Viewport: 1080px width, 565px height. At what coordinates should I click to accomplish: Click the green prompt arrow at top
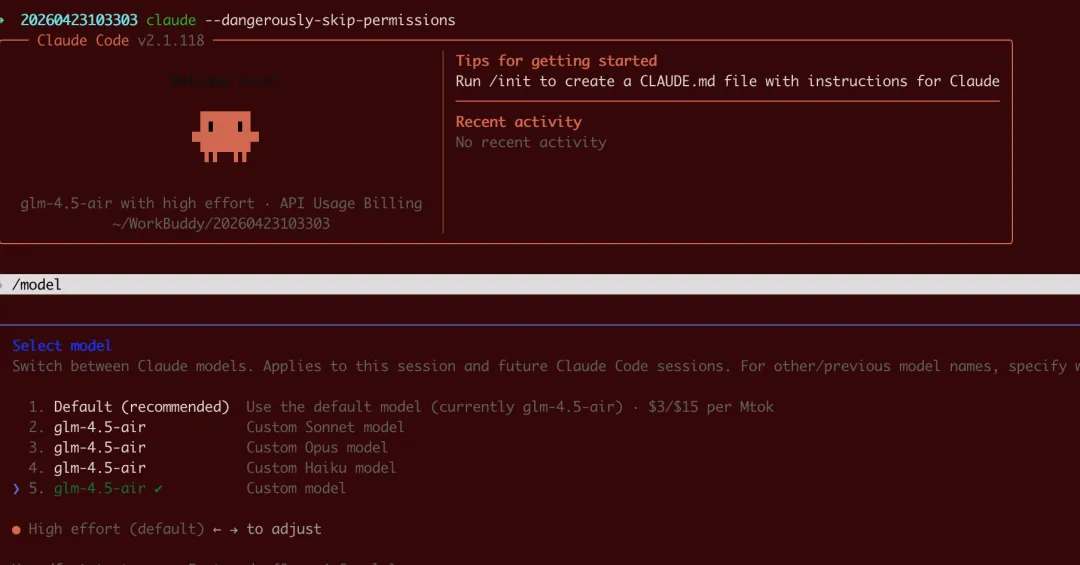(x=3, y=20)
